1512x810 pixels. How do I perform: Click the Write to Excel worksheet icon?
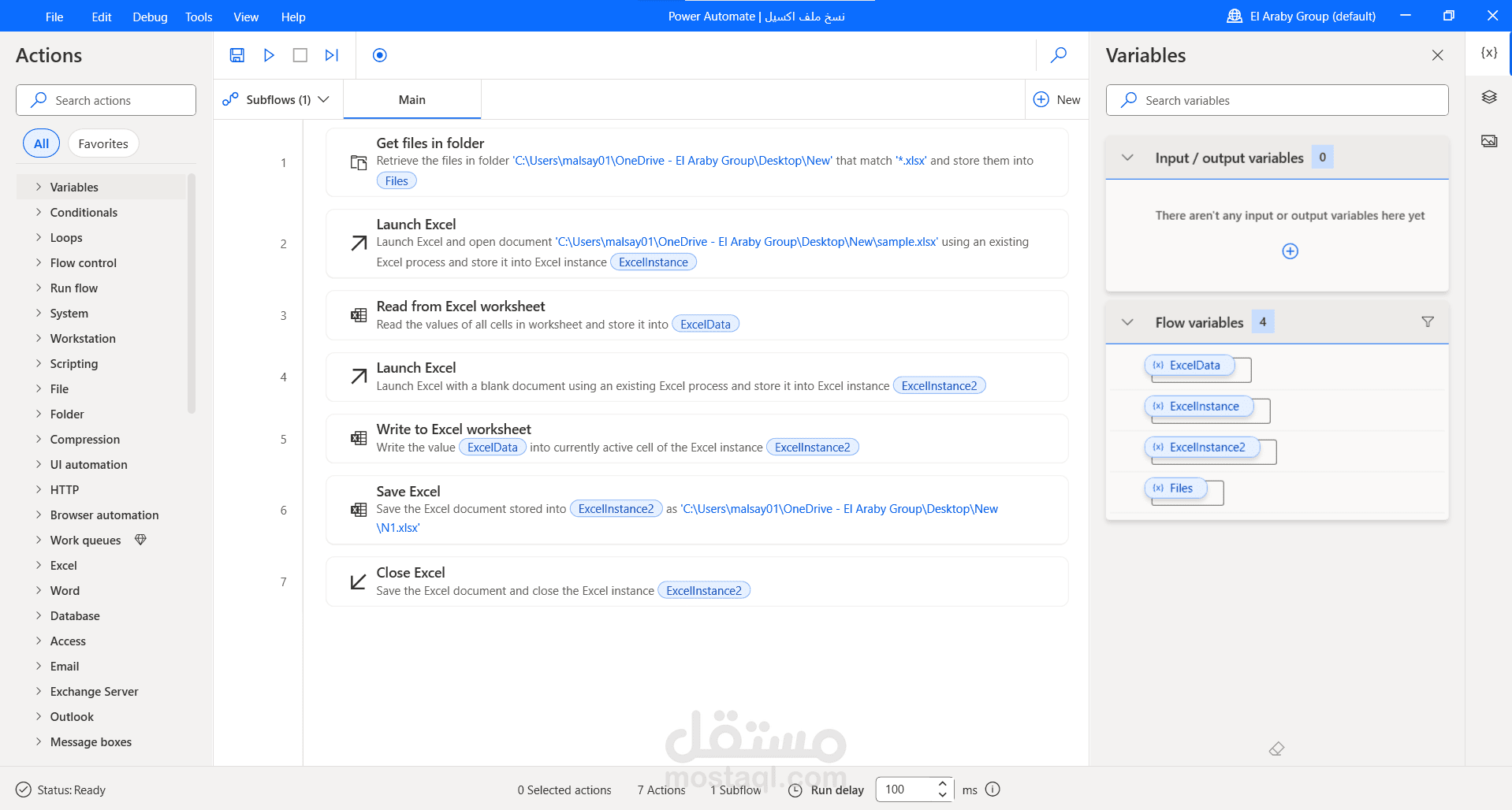(x=359, y=438)
